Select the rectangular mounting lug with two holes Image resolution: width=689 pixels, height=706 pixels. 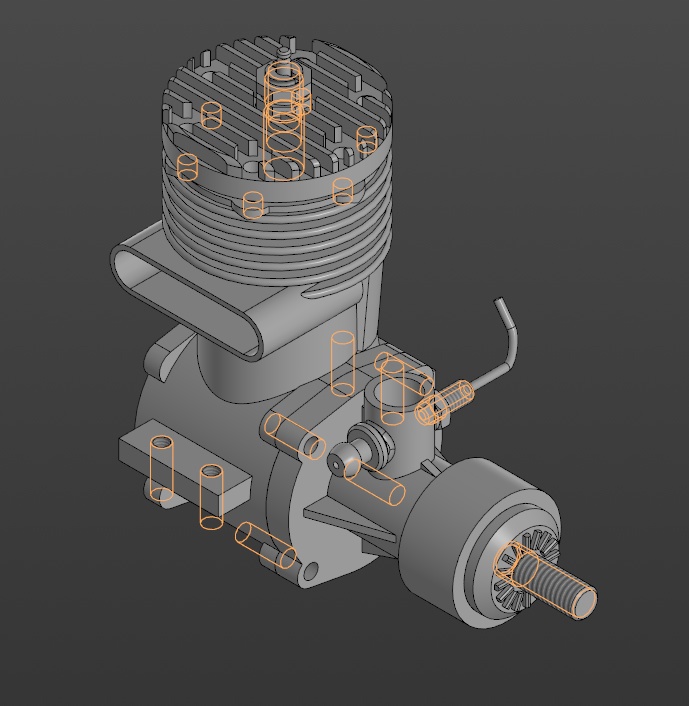point(185,465)
